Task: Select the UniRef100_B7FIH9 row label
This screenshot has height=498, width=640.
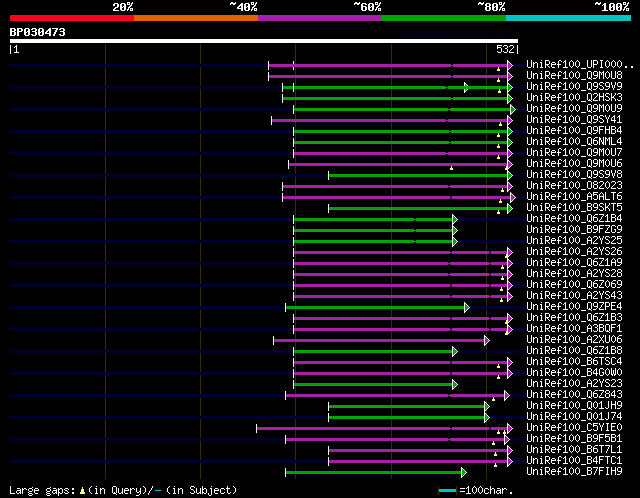Action: click(x=574, y=472)
